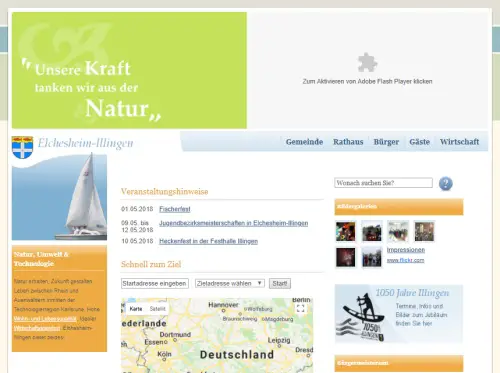Image resolution: width=500 pixels, height=373 pixels.
Task: Open the Fischerfest event link
Action: tap(175, 209)
